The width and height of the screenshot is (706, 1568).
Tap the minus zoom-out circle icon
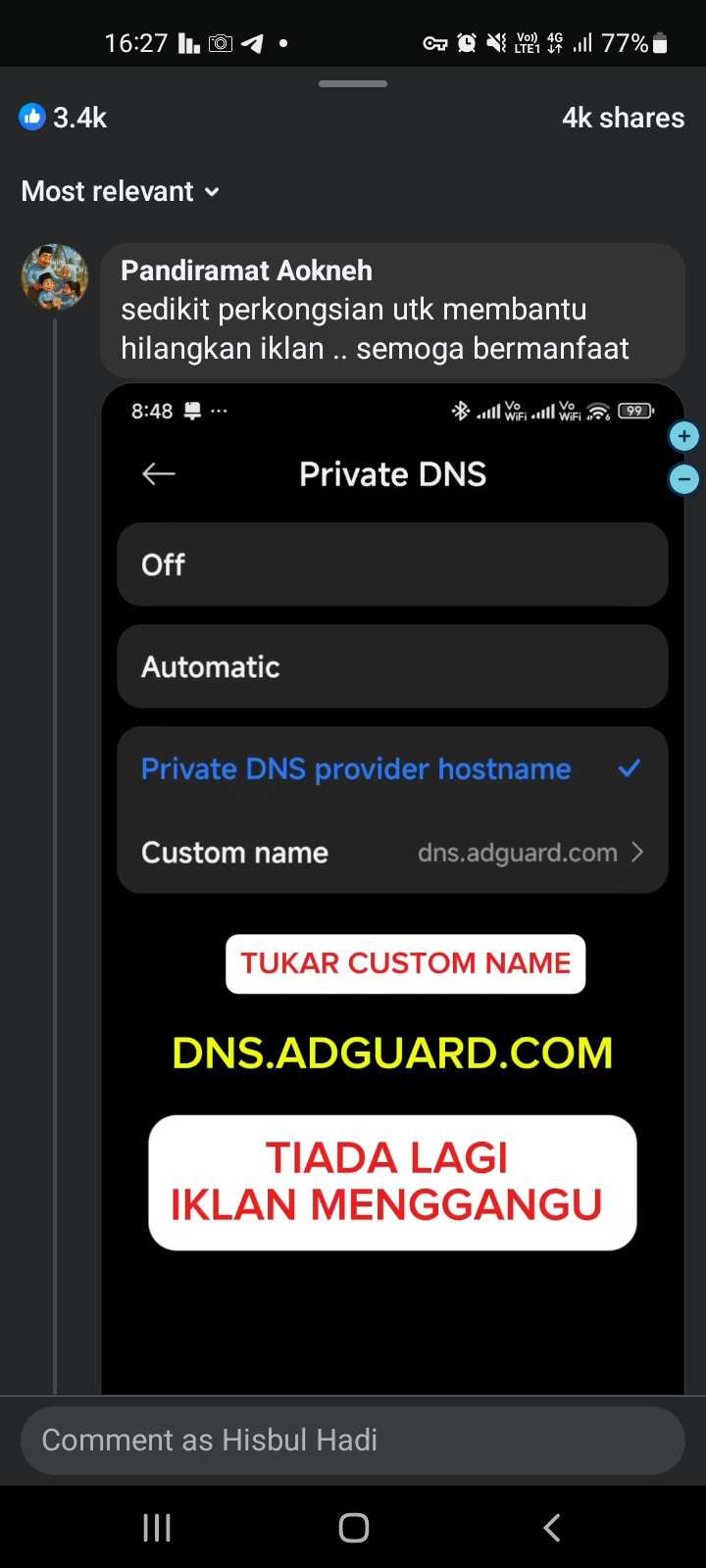tap(683, 479)
